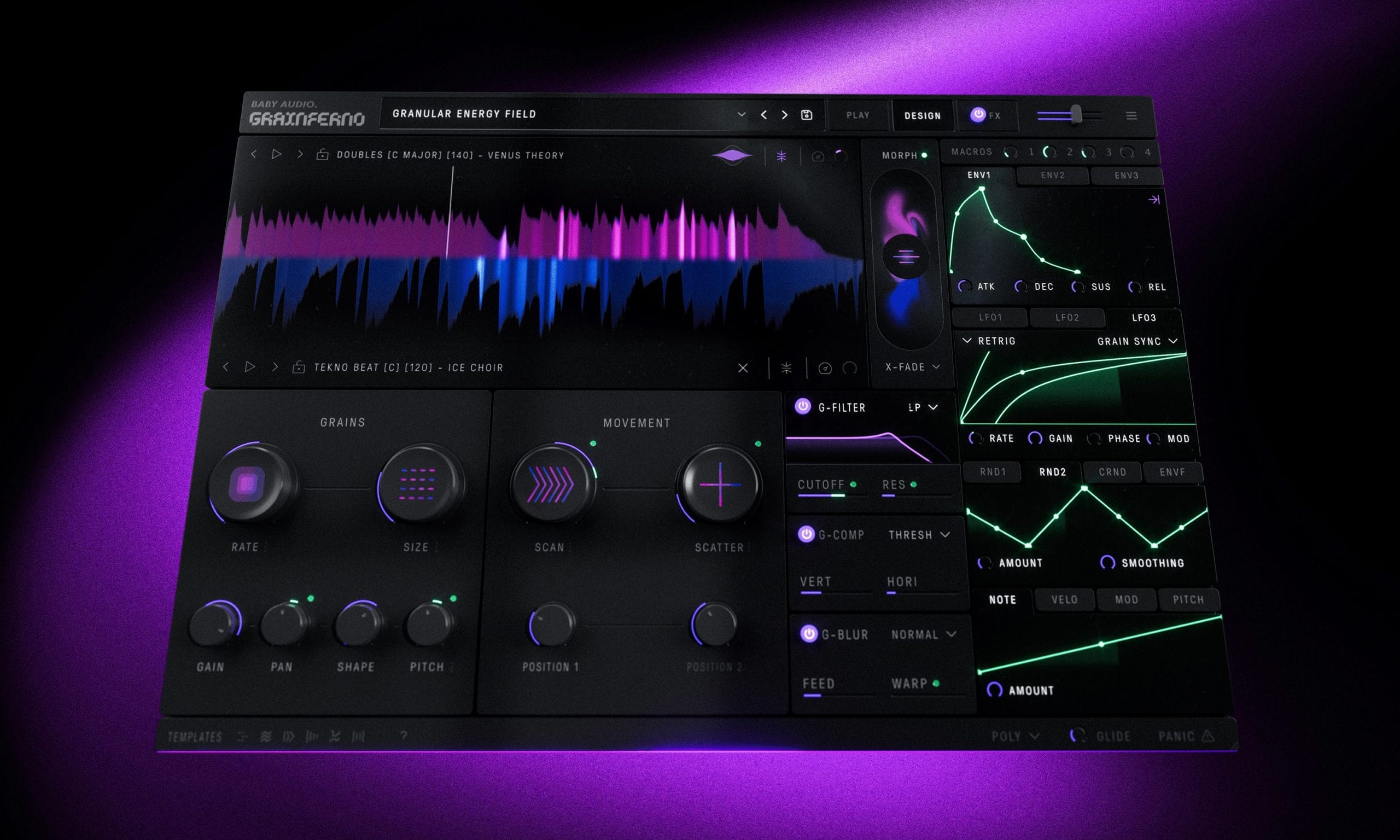Enable the G-BLUR effect power button
This screenshot has width=1400, height=840.
[809, 634]
